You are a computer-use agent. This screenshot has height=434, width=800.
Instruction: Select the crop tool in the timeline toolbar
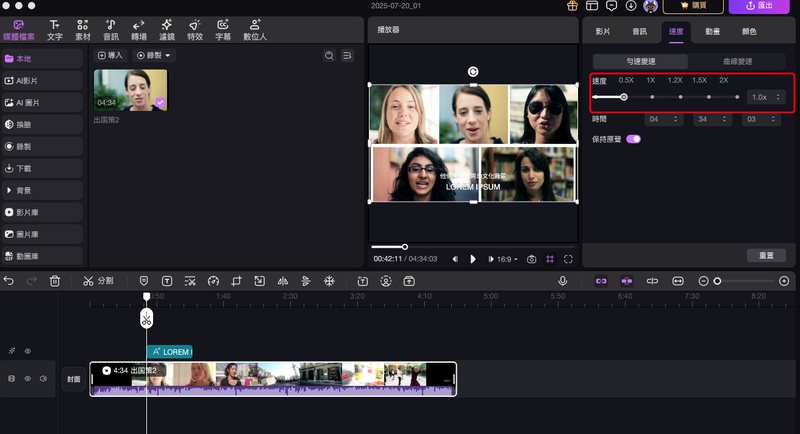236,281
